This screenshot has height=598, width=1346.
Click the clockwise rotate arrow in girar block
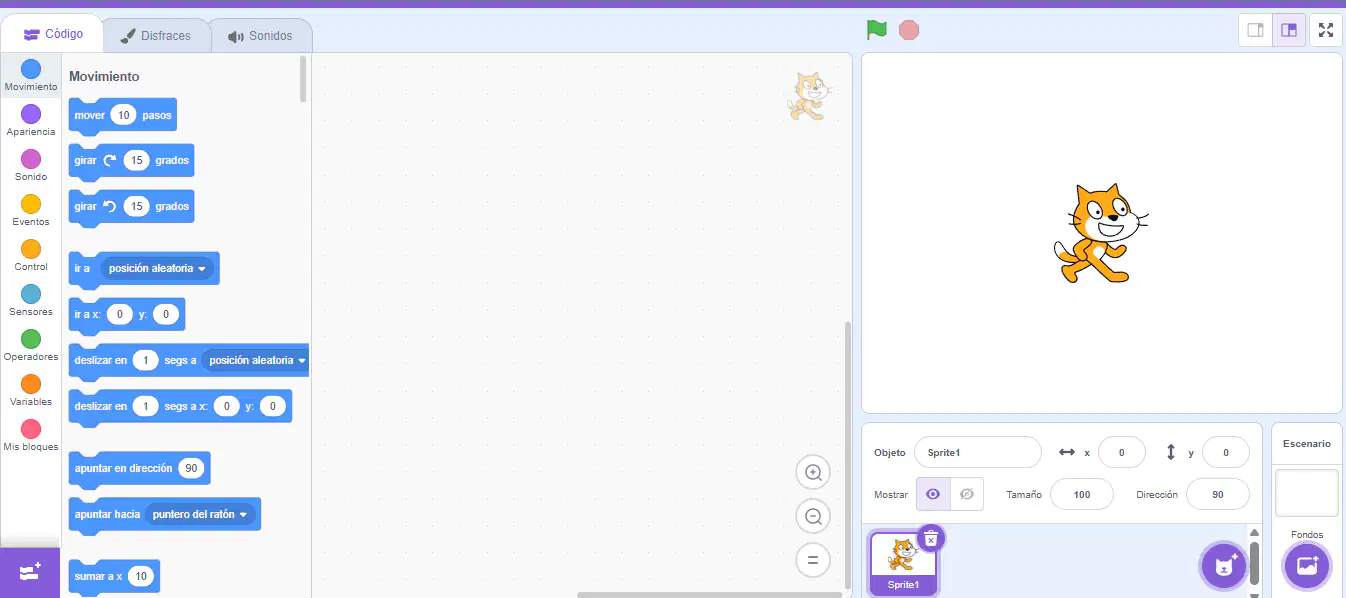click(x=110, y=160)
